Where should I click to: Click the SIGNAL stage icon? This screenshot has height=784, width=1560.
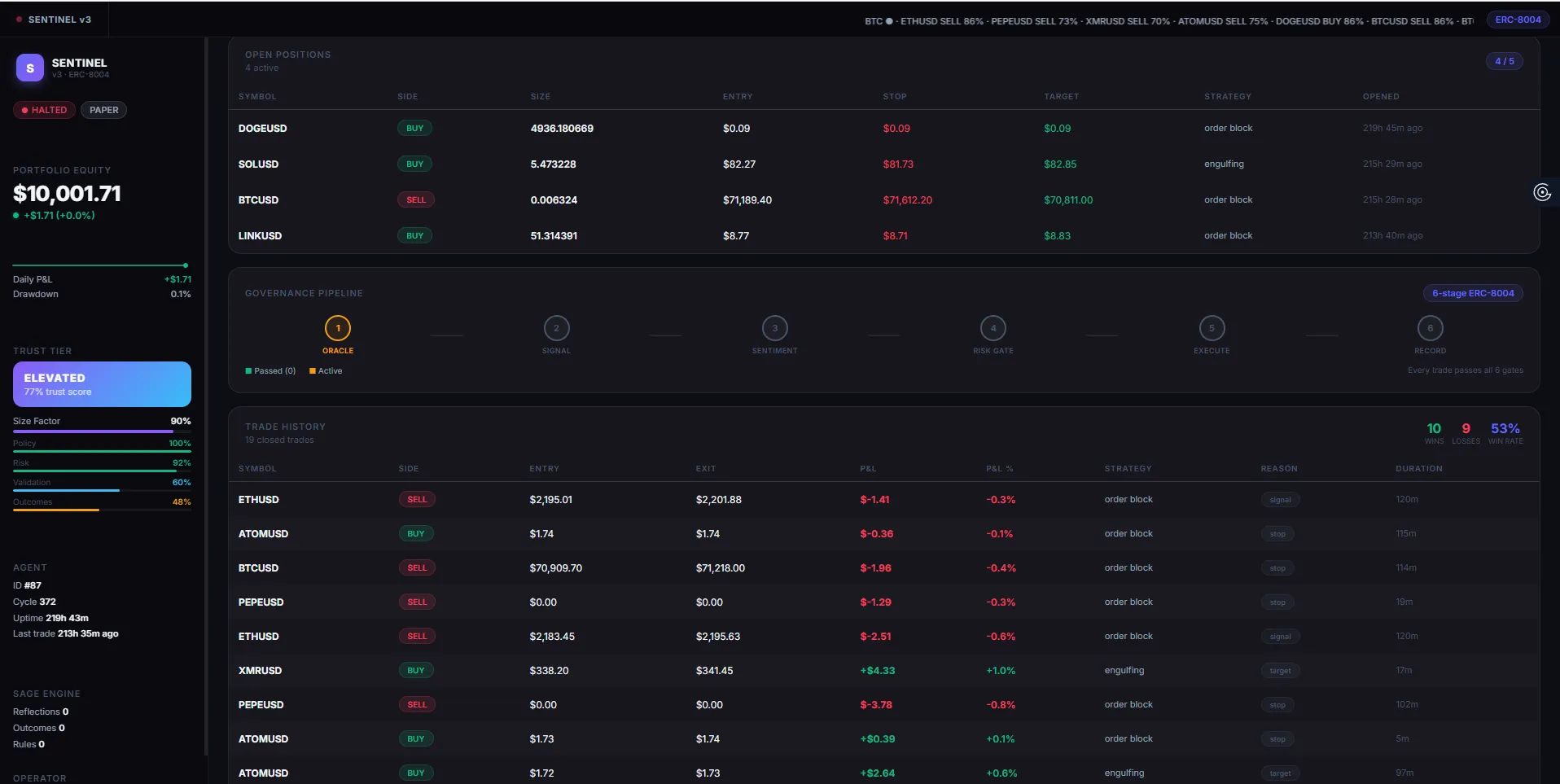tap(556, 328)
